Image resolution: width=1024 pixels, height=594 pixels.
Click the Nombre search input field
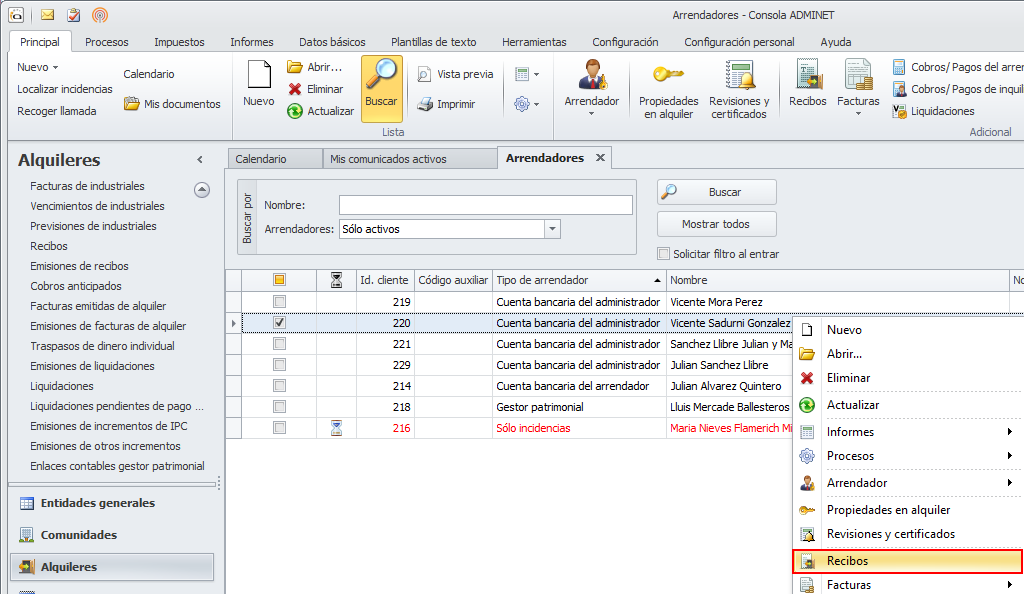(485, 205)
